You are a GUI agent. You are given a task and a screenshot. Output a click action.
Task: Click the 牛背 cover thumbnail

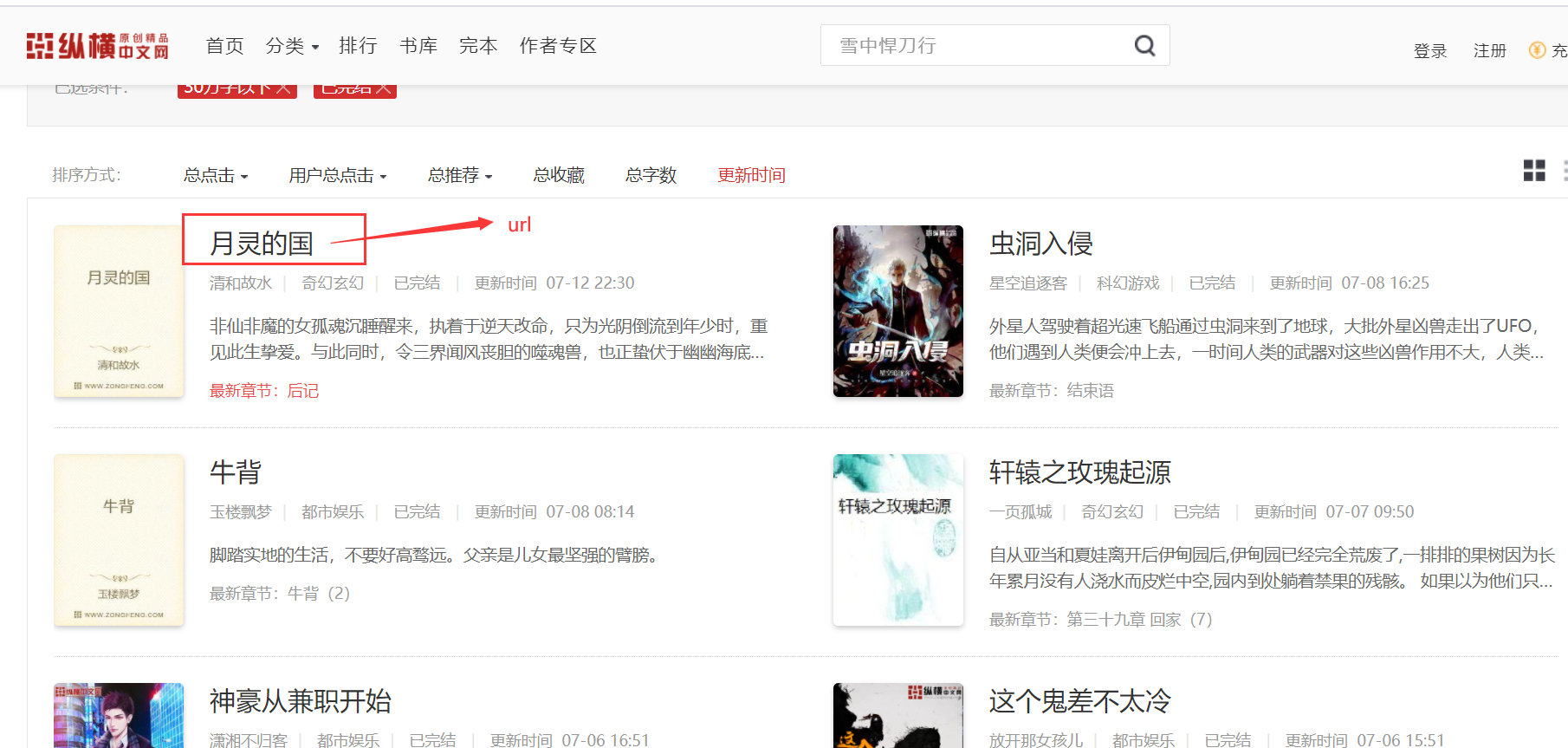tap(119, 540)
